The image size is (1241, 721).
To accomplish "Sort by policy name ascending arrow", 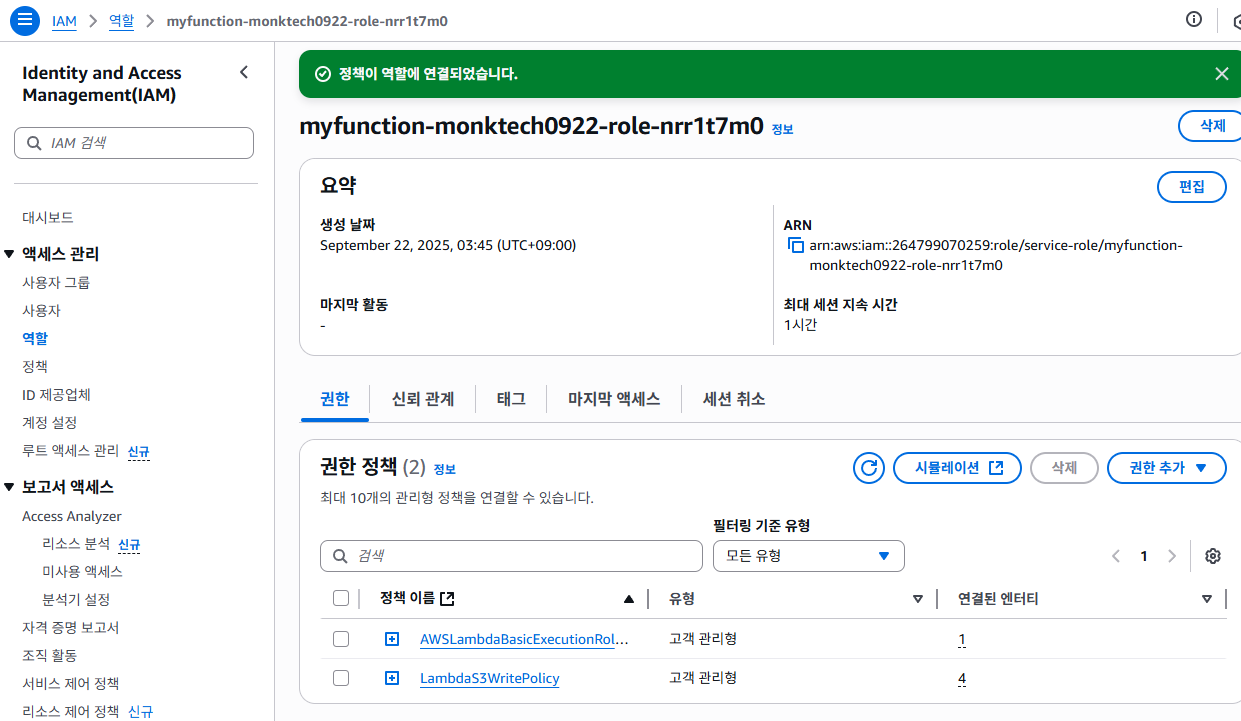I will click(628, 599).
